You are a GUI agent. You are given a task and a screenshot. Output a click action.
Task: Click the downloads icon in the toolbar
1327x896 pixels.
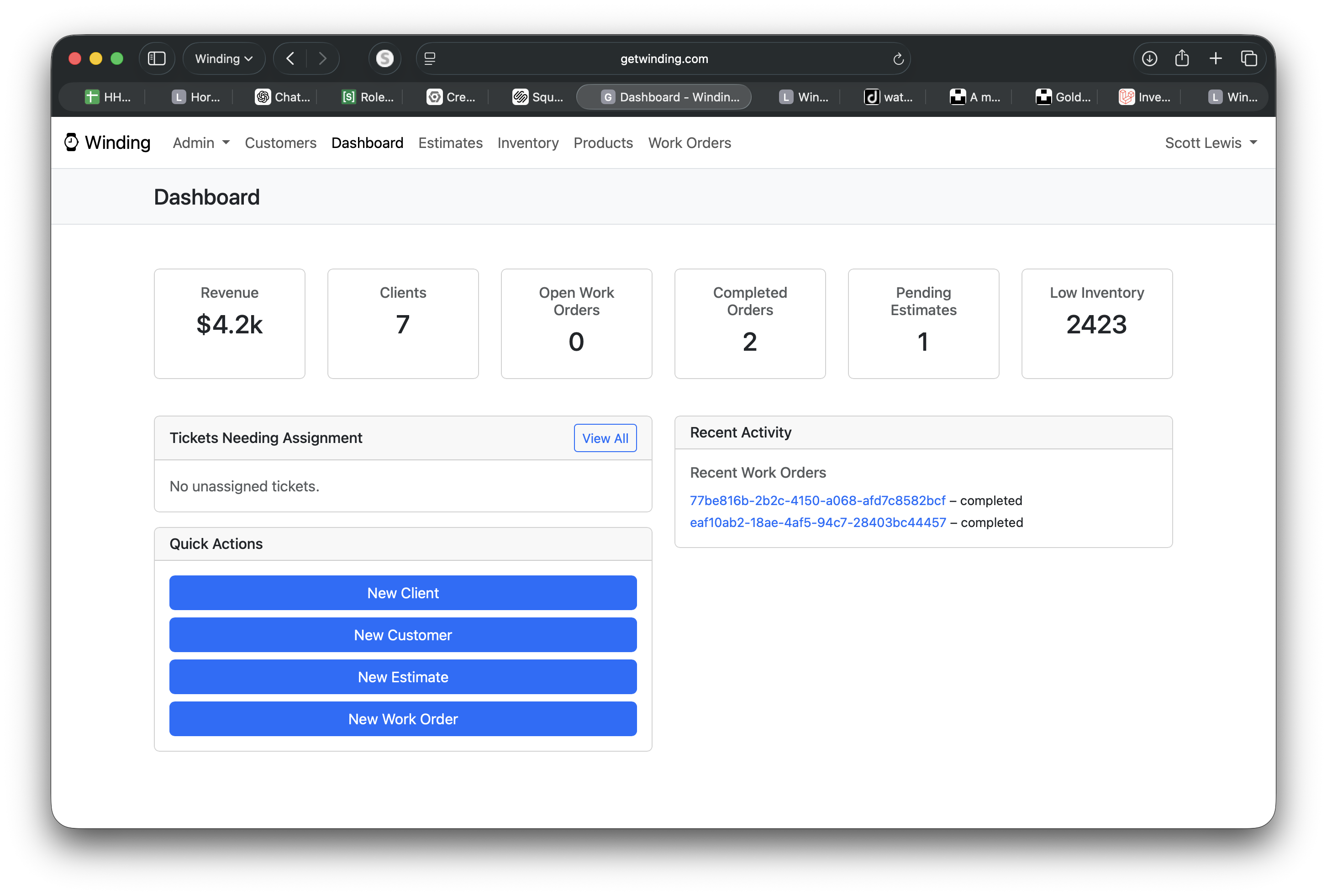tap(1149, 58)
